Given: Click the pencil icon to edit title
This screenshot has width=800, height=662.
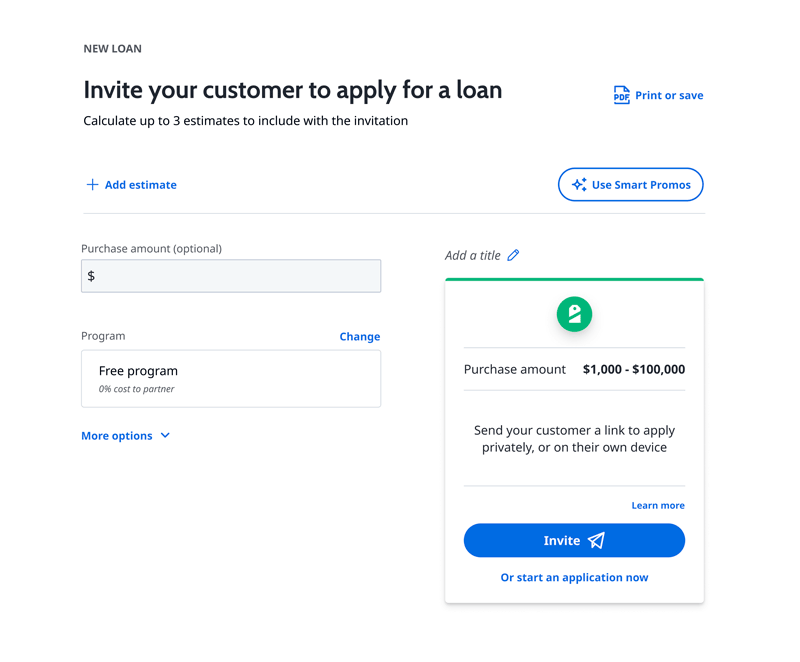Looking at the screenshot, I should (513, 255).
